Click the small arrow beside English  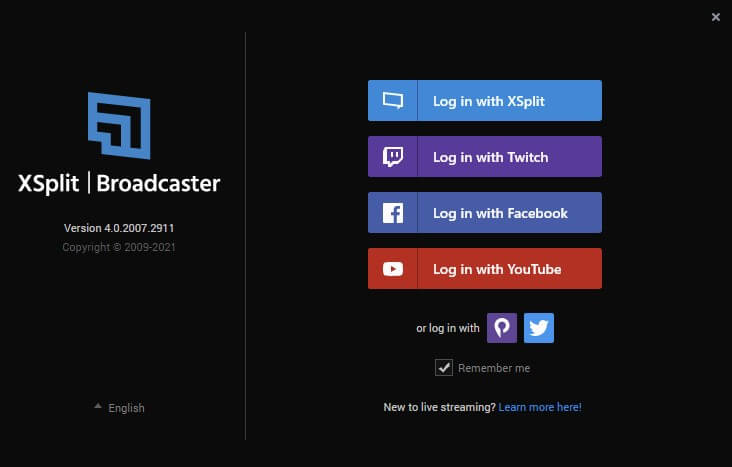click(x=98, y=407)
